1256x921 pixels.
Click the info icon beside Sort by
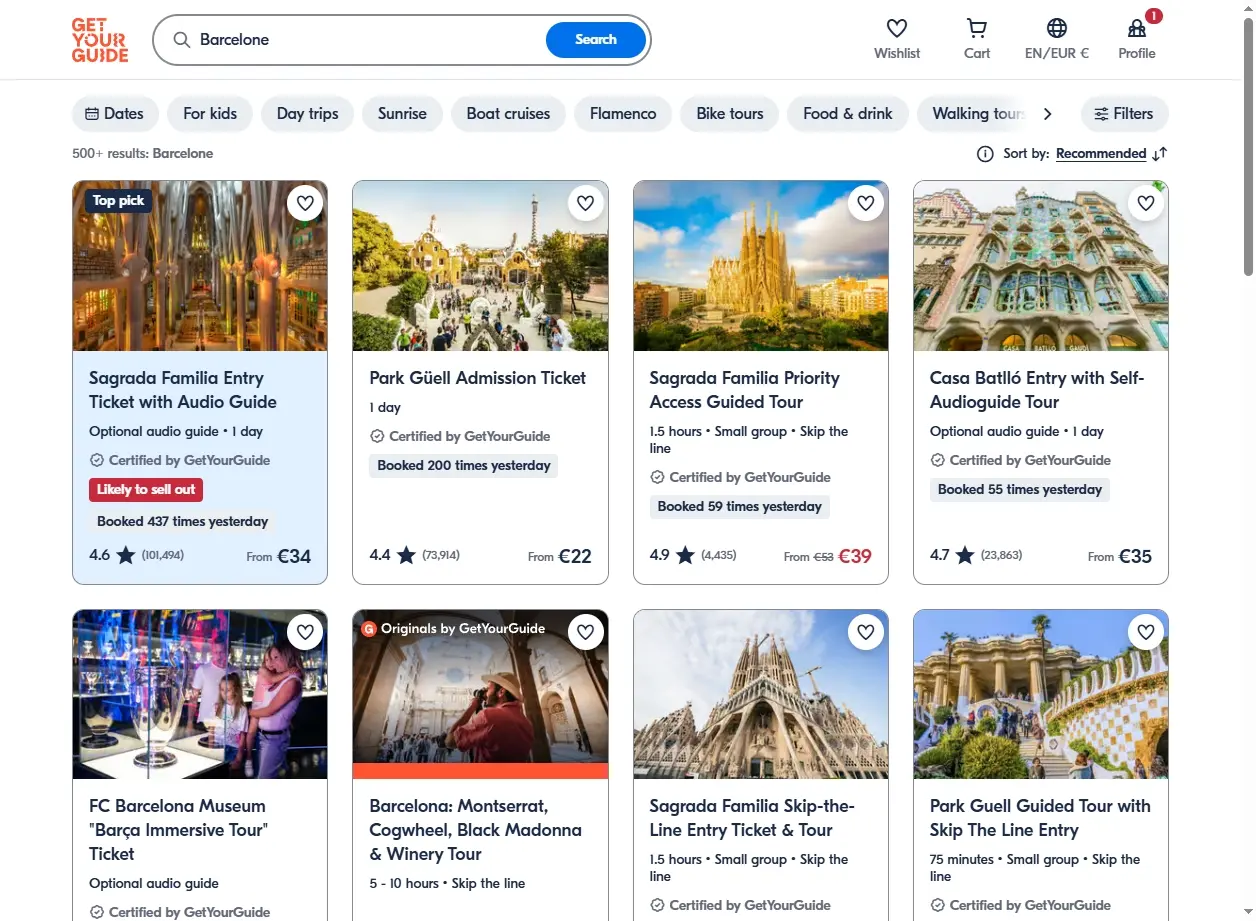tap(985, 154)
